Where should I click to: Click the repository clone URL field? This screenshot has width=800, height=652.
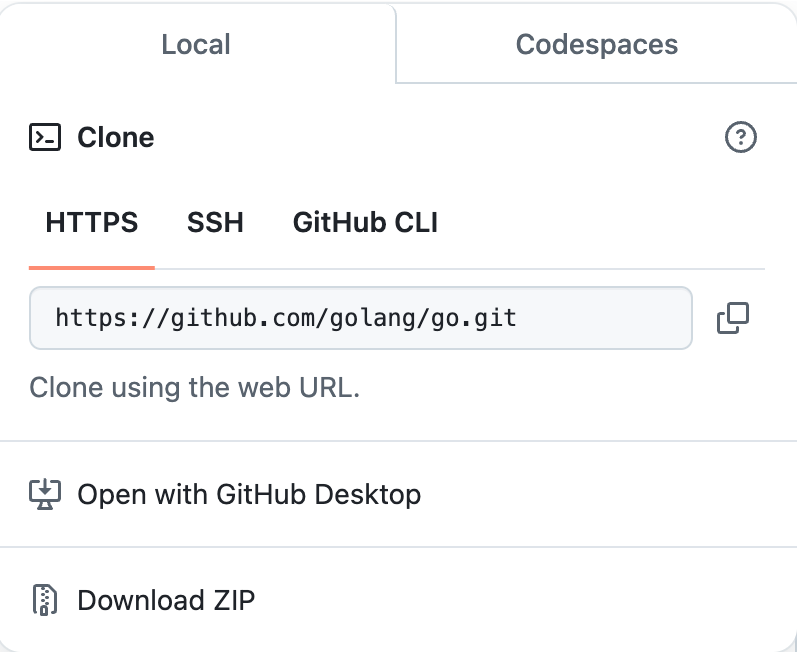pos(361,318)
